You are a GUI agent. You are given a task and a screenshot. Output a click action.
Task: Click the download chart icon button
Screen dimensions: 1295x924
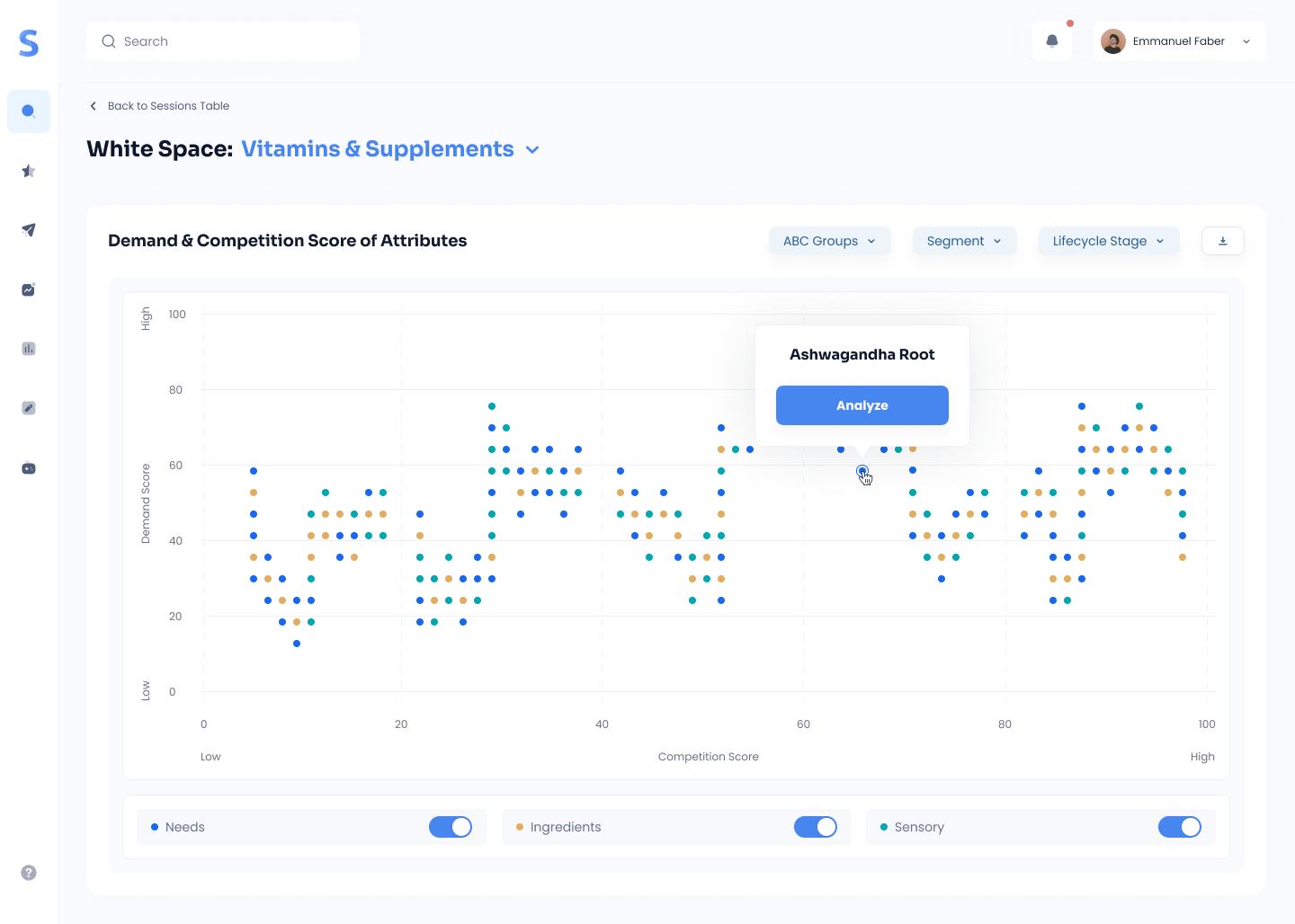point(1223,241)
